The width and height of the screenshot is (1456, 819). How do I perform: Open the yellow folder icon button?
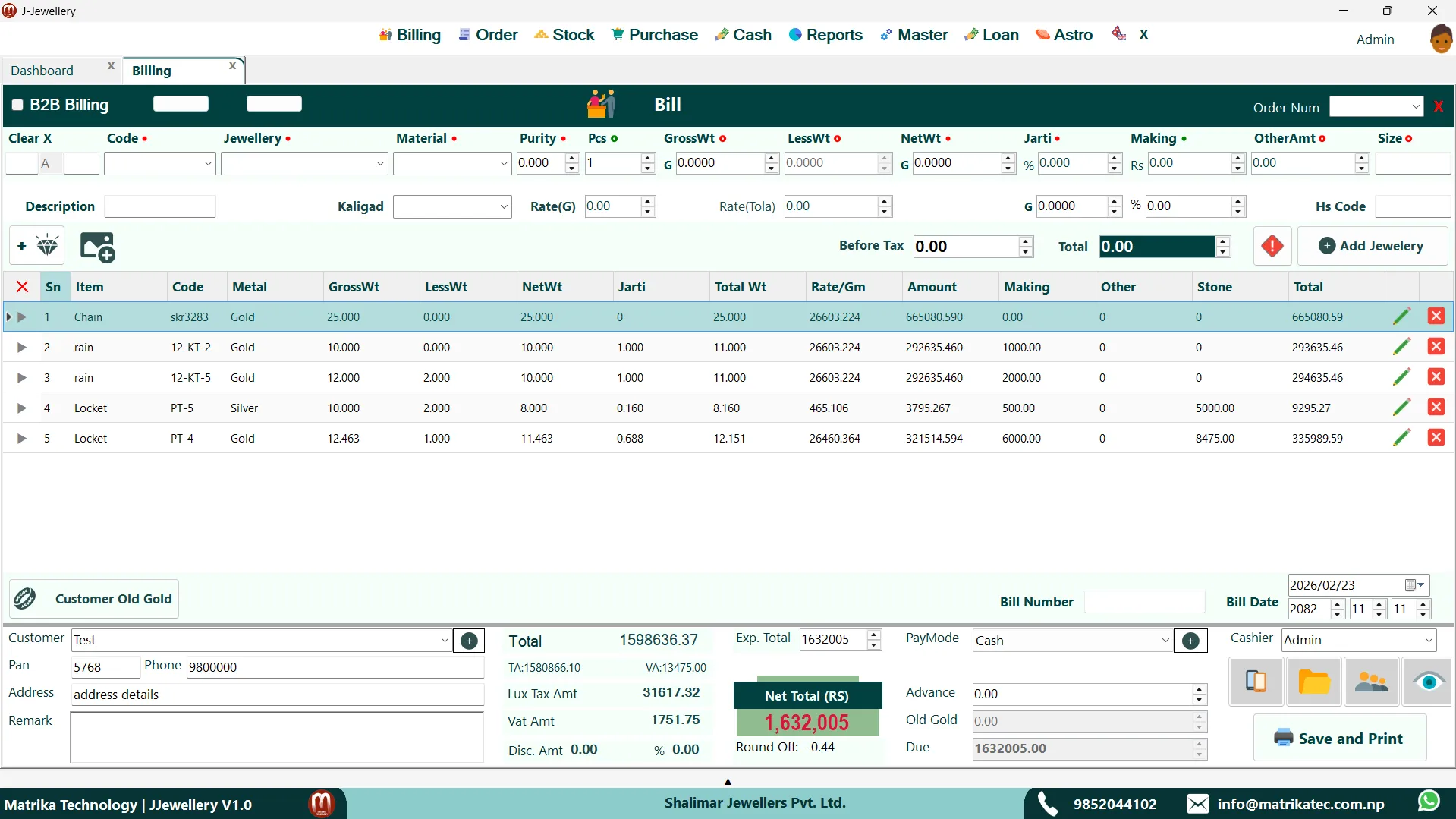(x=1314, y=682)
